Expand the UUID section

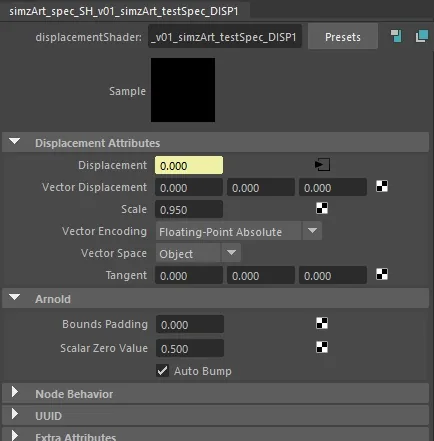[x=15, y=414]
